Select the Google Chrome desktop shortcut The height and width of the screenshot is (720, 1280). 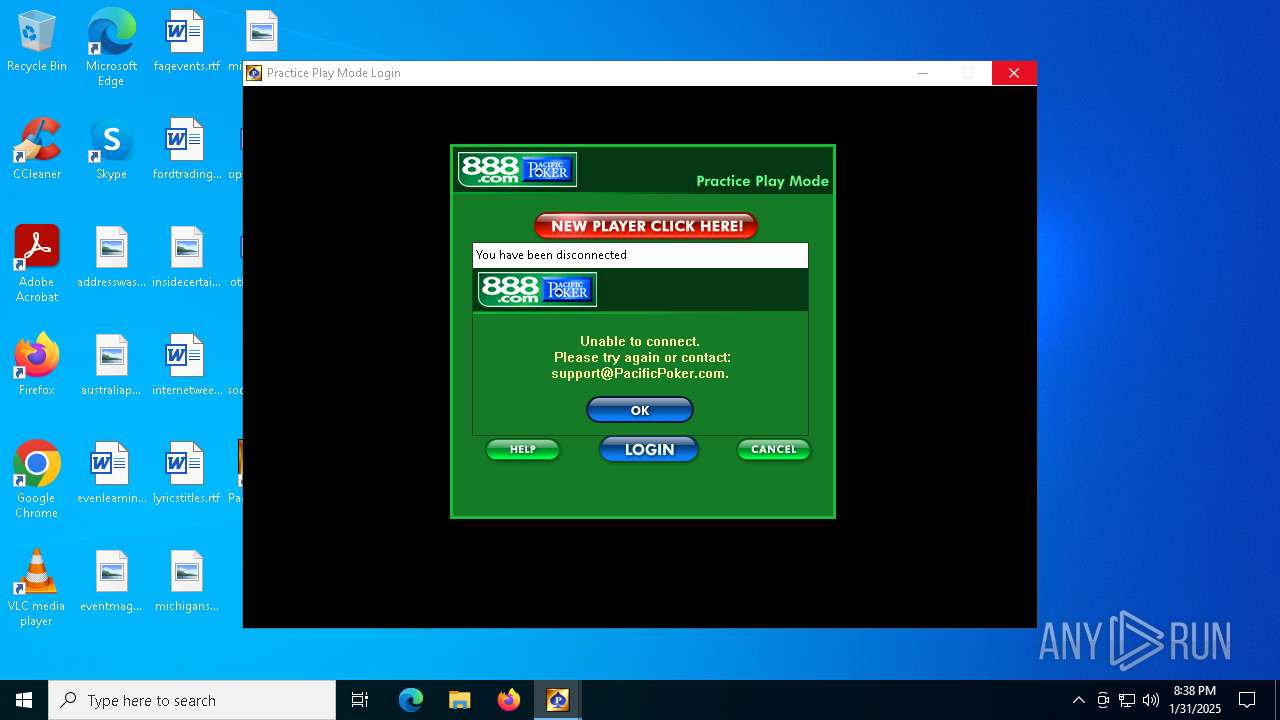pos(37,480)
